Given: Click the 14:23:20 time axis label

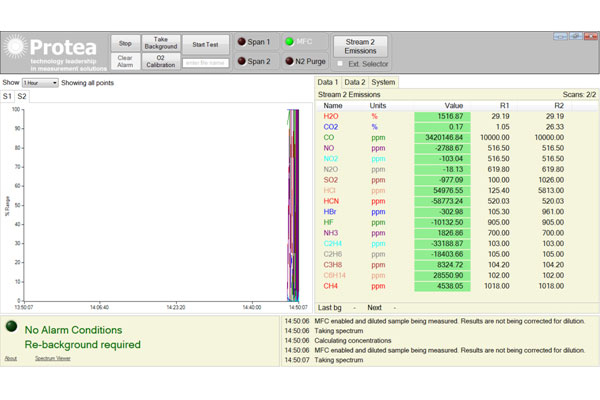Looking at the screenshot, I should click(176, 307).
